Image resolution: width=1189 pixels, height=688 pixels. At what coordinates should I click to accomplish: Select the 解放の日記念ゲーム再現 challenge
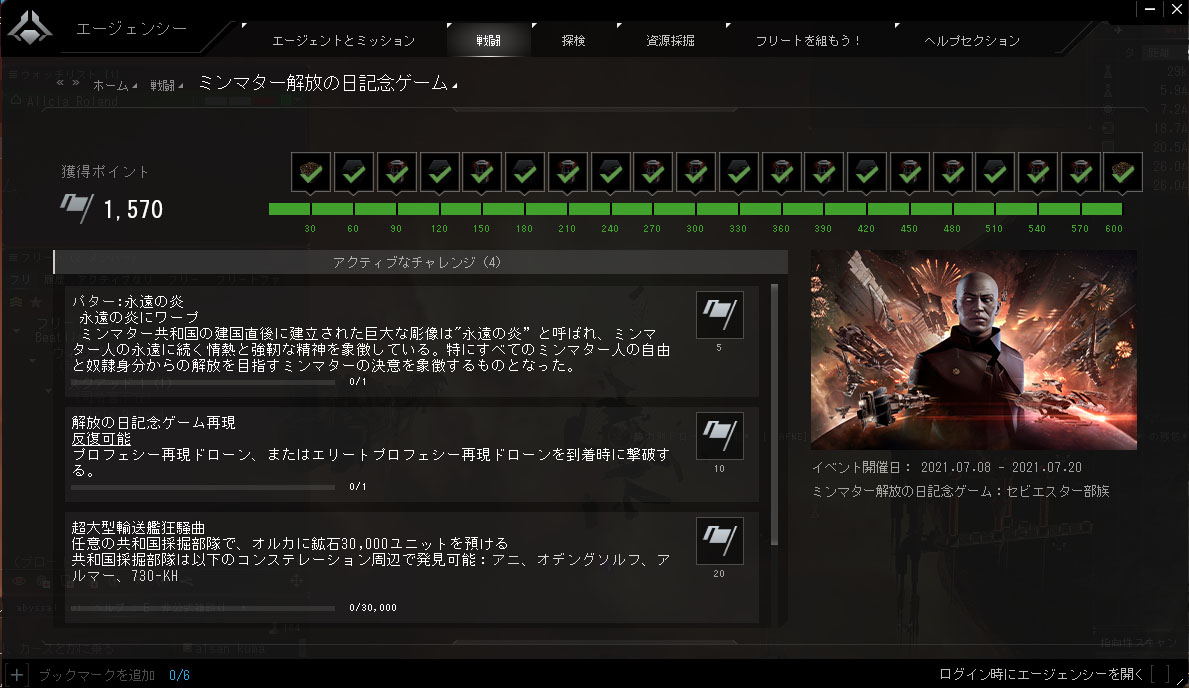(x=412, y=454)
